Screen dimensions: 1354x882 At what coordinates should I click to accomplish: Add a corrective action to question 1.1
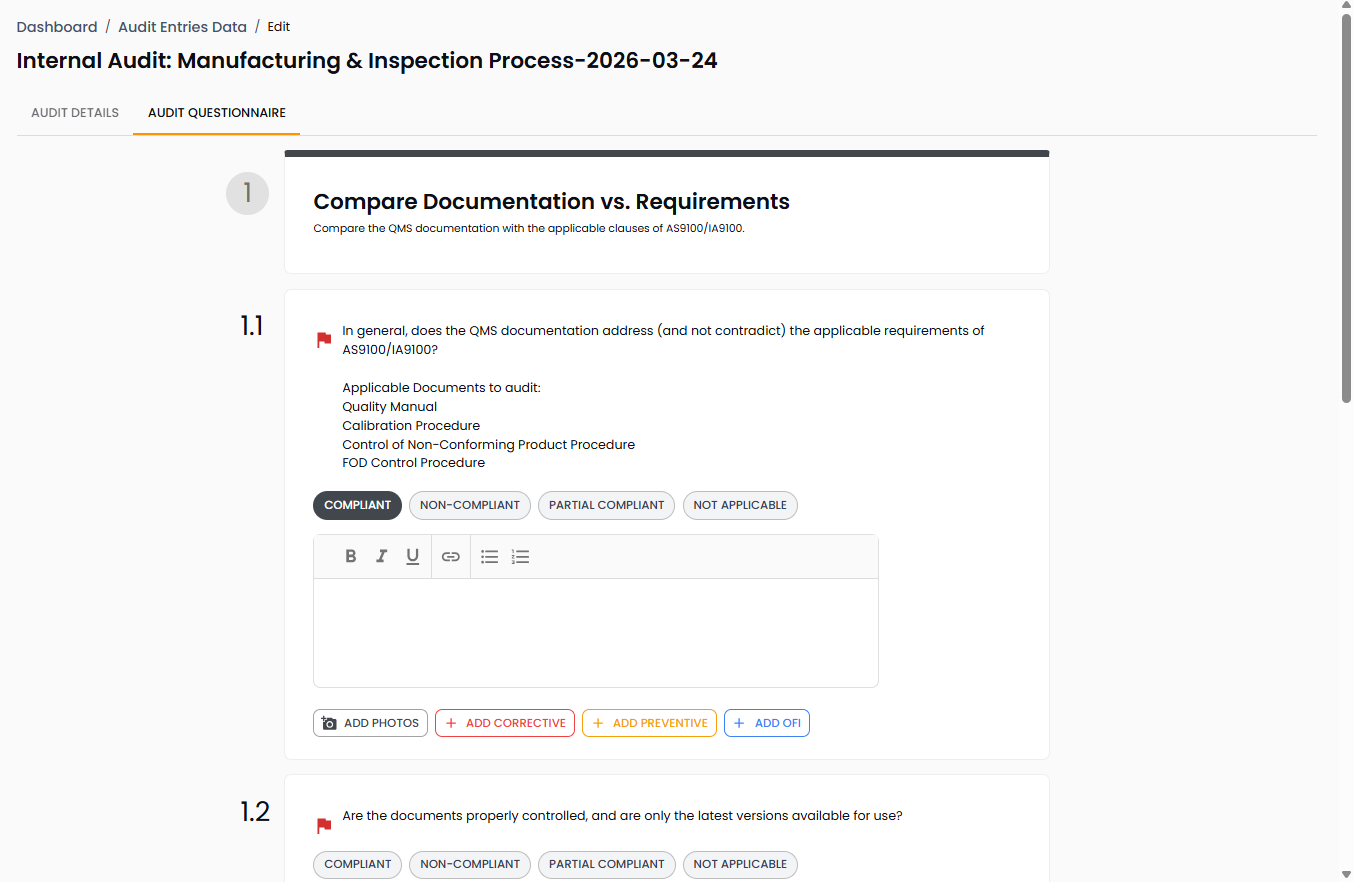[x=505, y=723]
